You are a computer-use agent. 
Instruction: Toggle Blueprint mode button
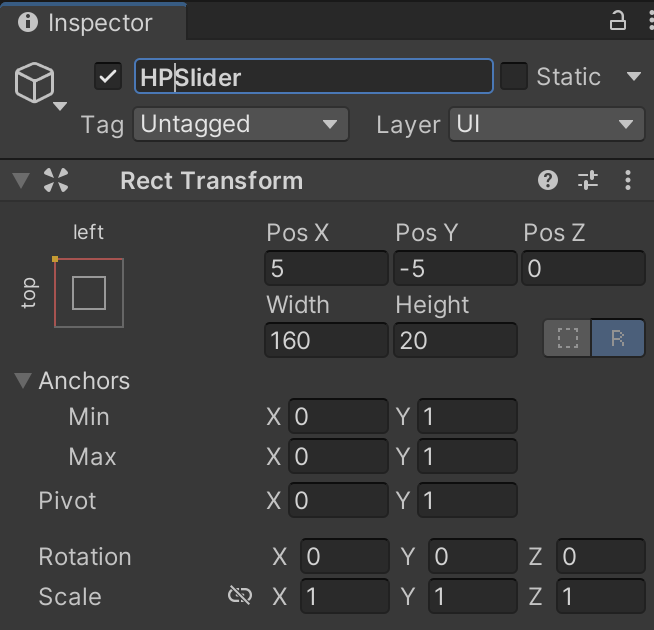click(x=568, y=339)
